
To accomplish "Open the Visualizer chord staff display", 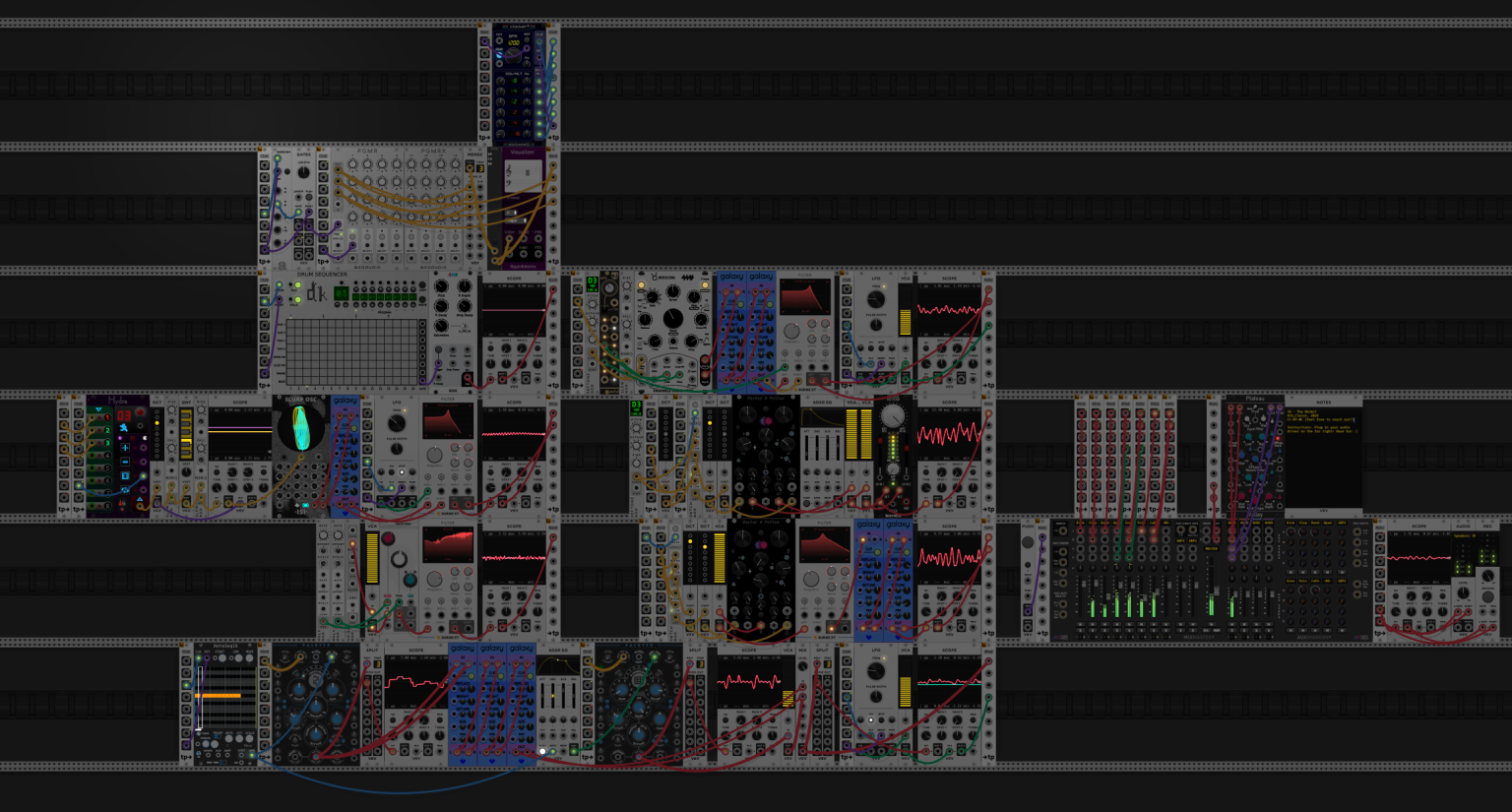I will click(x=523, y=176).
